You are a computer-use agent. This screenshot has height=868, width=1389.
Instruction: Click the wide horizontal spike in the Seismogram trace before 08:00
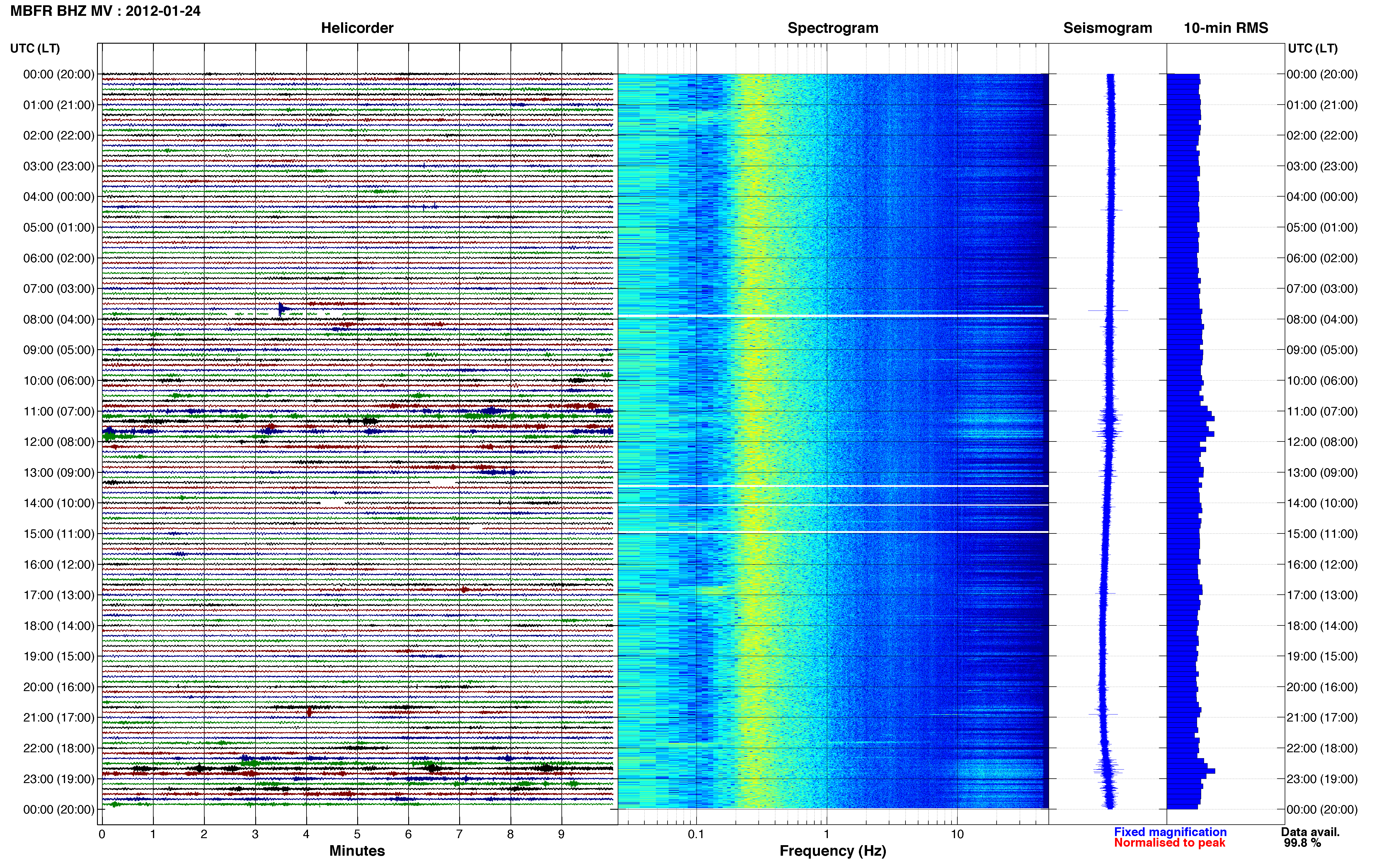click(x=1108, y=311)
